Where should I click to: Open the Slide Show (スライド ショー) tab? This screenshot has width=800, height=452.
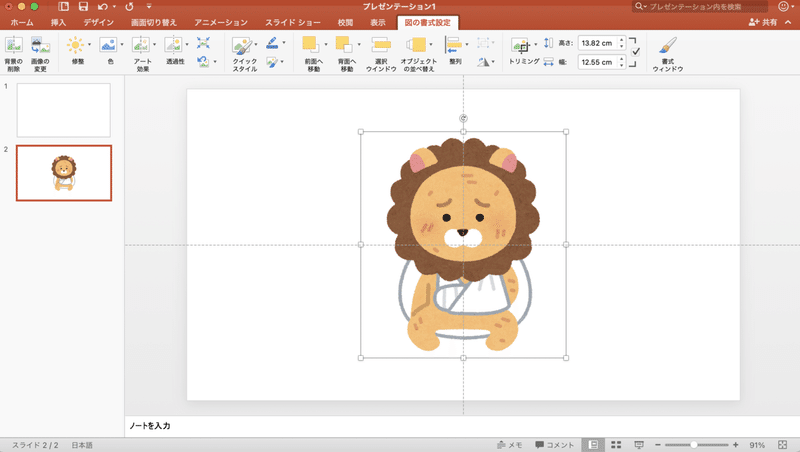click(x=293, y=22)
